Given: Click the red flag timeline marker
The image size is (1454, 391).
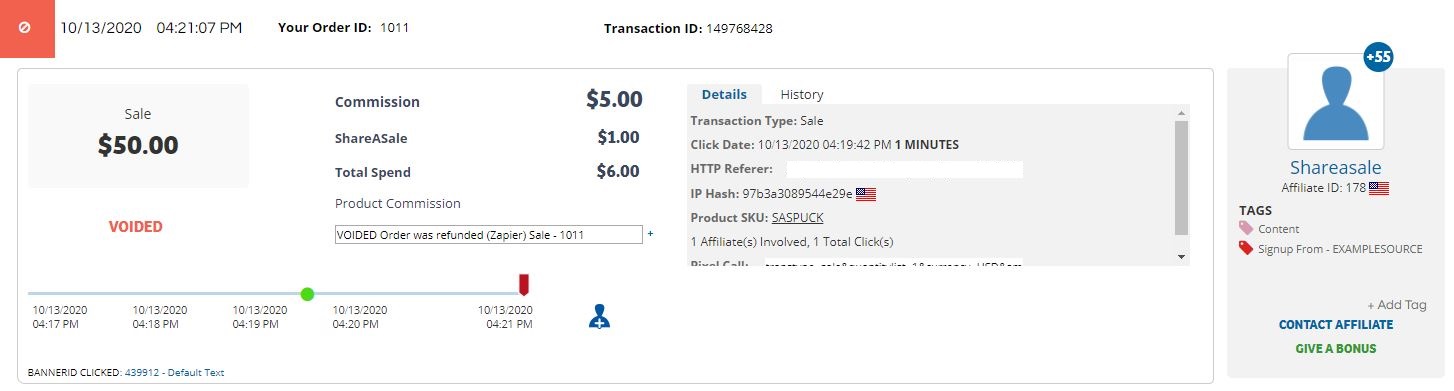Looking at the screenshot, I should [x=523, y=284].
